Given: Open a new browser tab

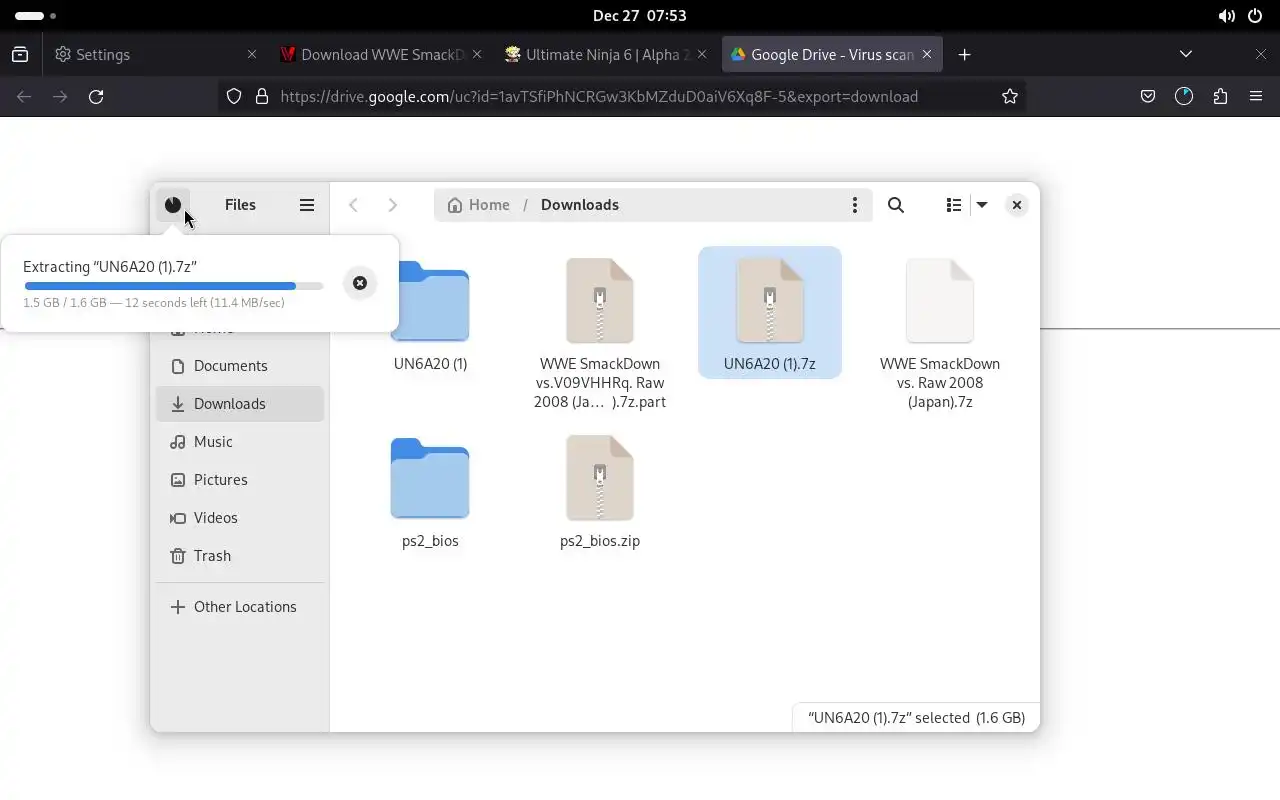Looking at the screenshot, I should (x=965, y=55).
